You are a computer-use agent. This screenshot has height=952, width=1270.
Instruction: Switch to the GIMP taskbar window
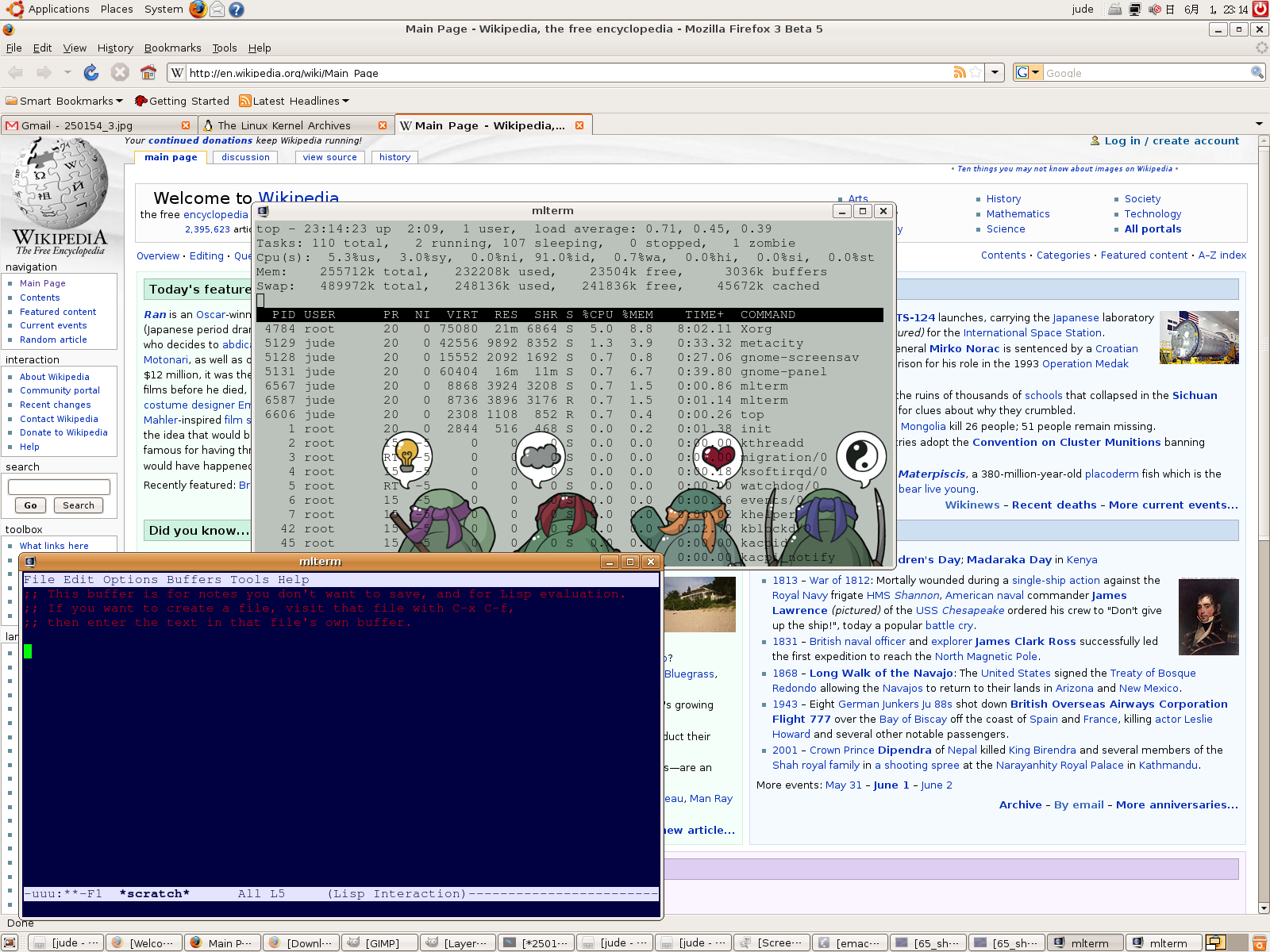click(380, 942)
